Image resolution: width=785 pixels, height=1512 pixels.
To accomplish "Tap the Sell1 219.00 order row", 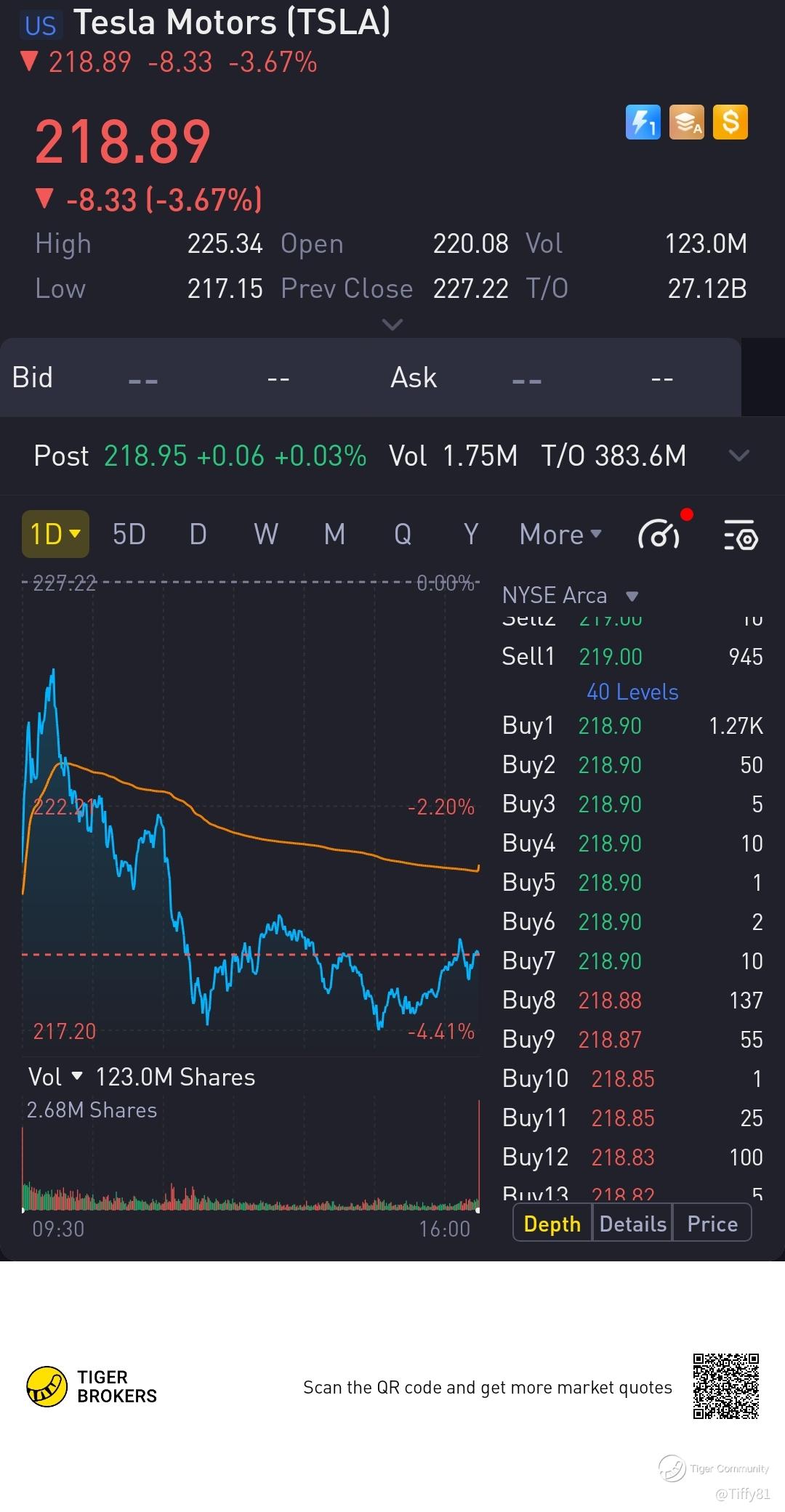I will point(632,657).
